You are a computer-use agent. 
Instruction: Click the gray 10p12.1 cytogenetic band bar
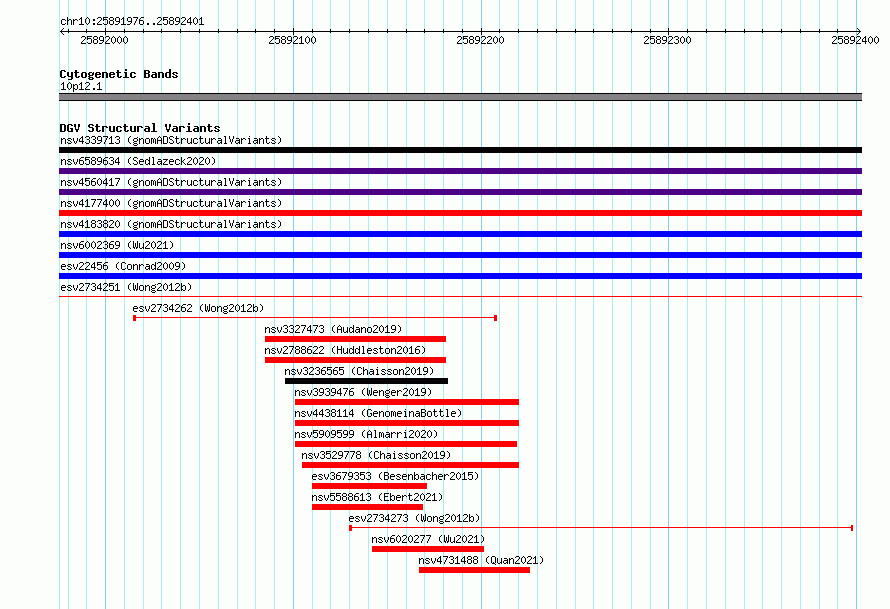[460, 97]
